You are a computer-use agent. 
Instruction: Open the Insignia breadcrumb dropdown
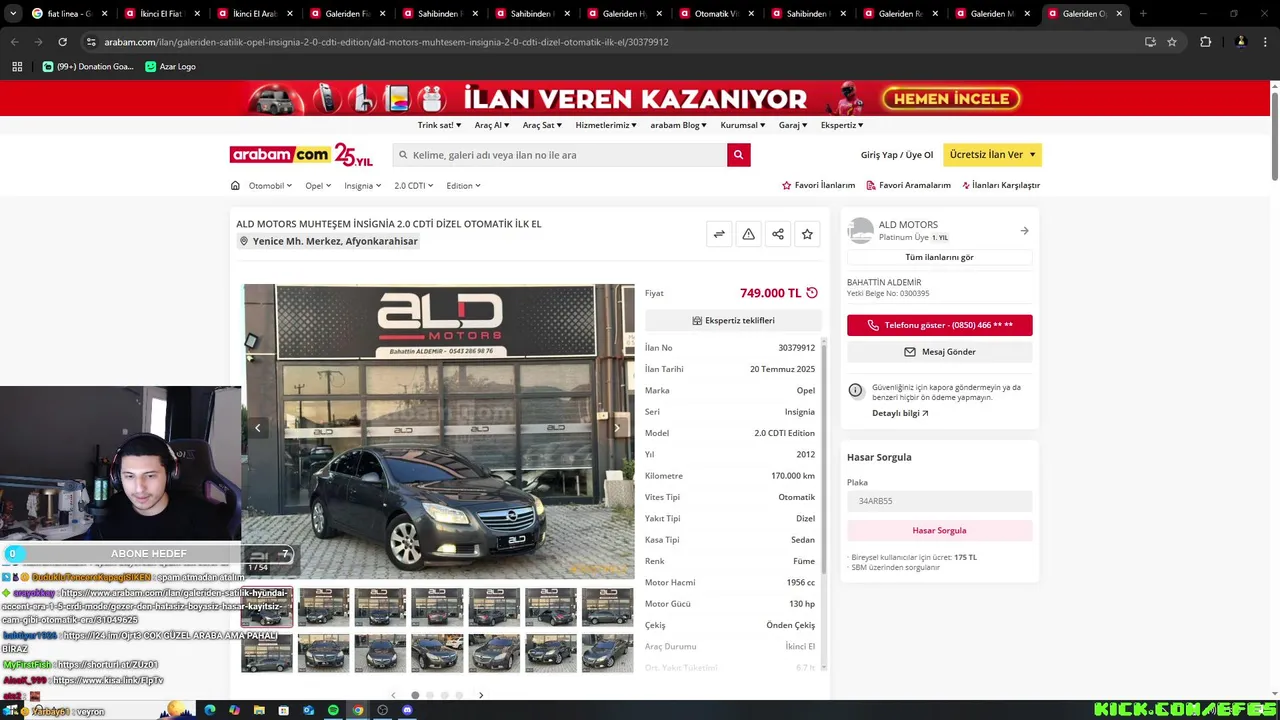(362, 185)
